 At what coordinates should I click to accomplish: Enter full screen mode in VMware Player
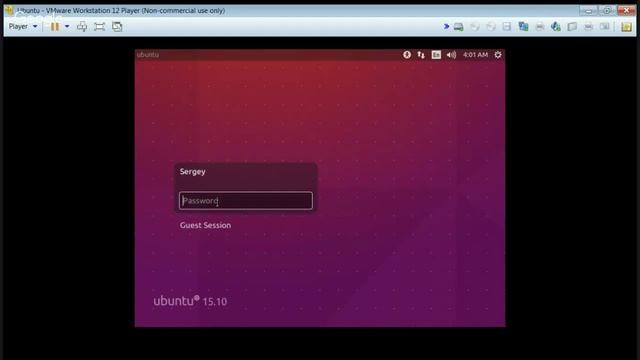pos(100,27)
